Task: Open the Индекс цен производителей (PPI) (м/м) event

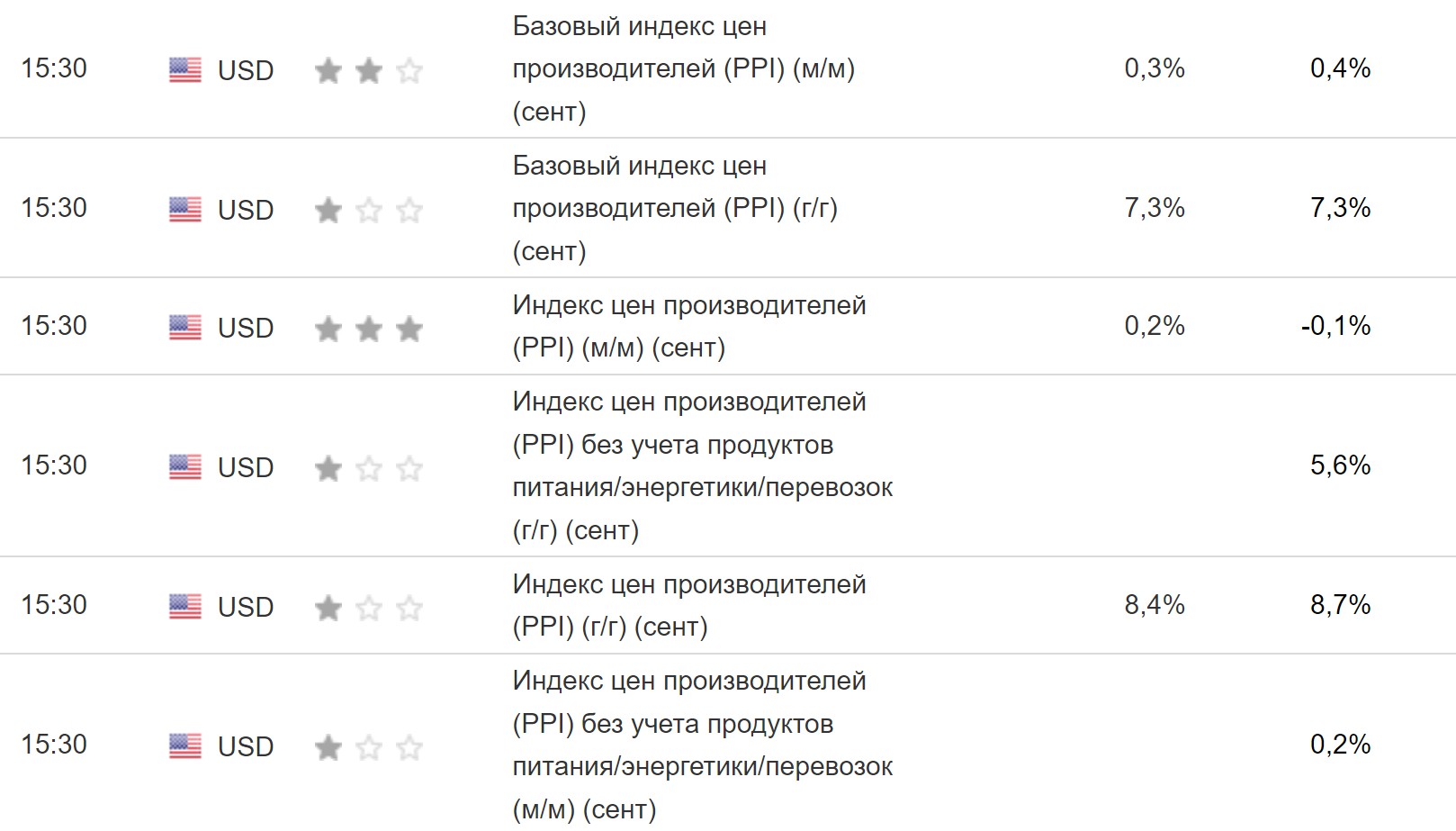Action: coord(688,326)
